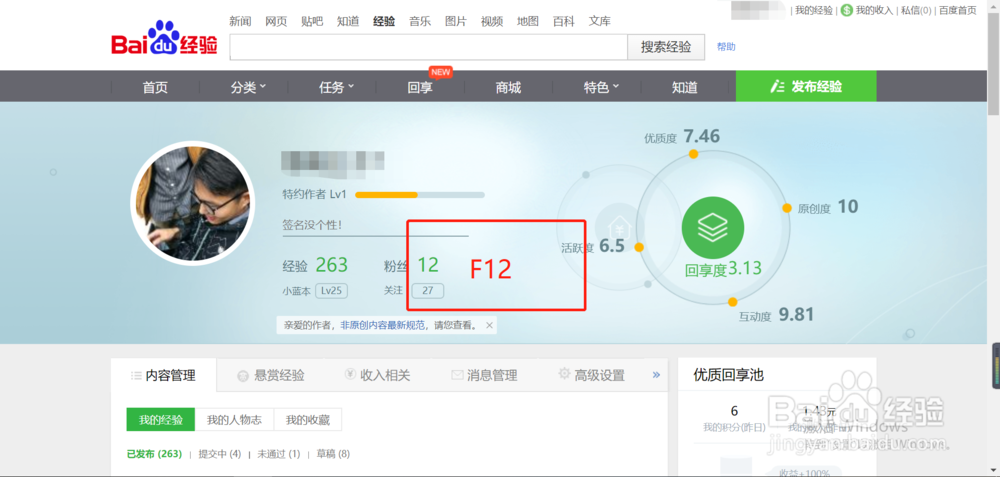The height and width of the screenshot is (477, 1000).
Task: Filter by 草稿 (8)
Action: [333, 454]
